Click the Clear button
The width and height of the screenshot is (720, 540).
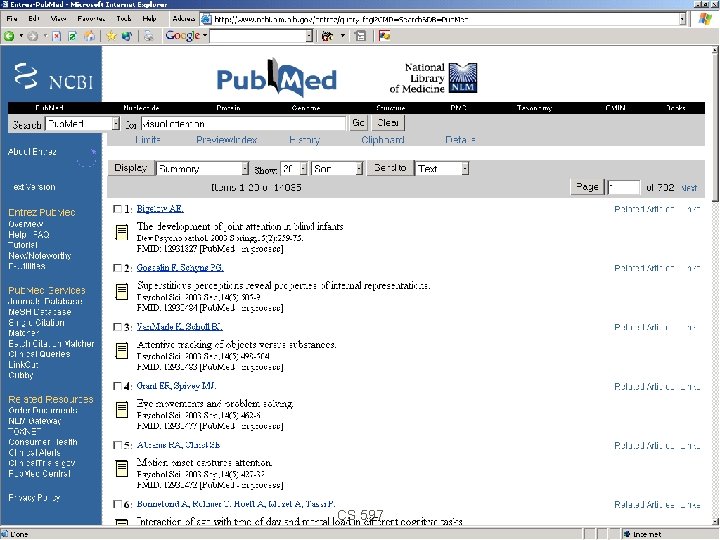click(x=388, y=123)
